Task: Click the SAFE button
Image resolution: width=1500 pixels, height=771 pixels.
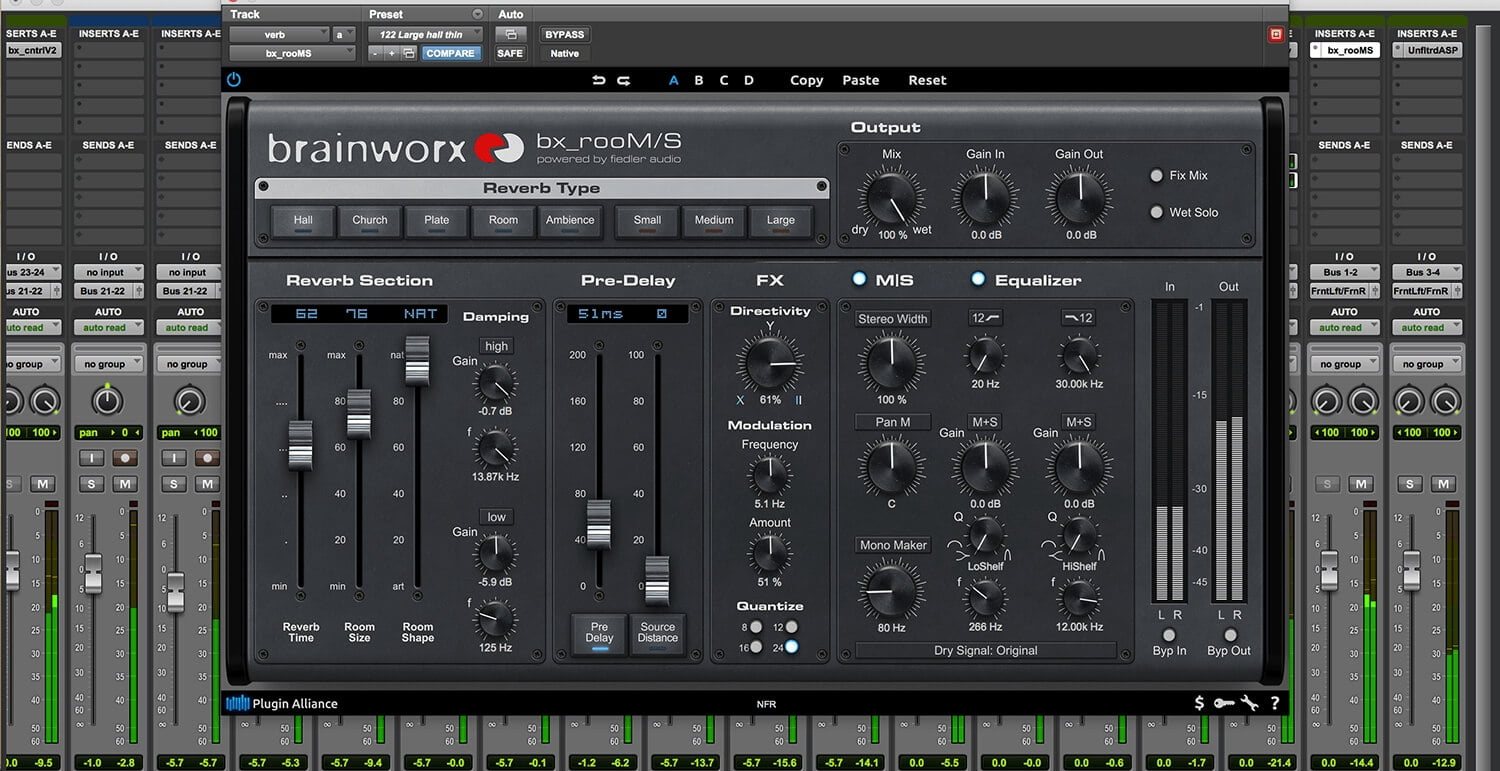Action: [510, 53]
